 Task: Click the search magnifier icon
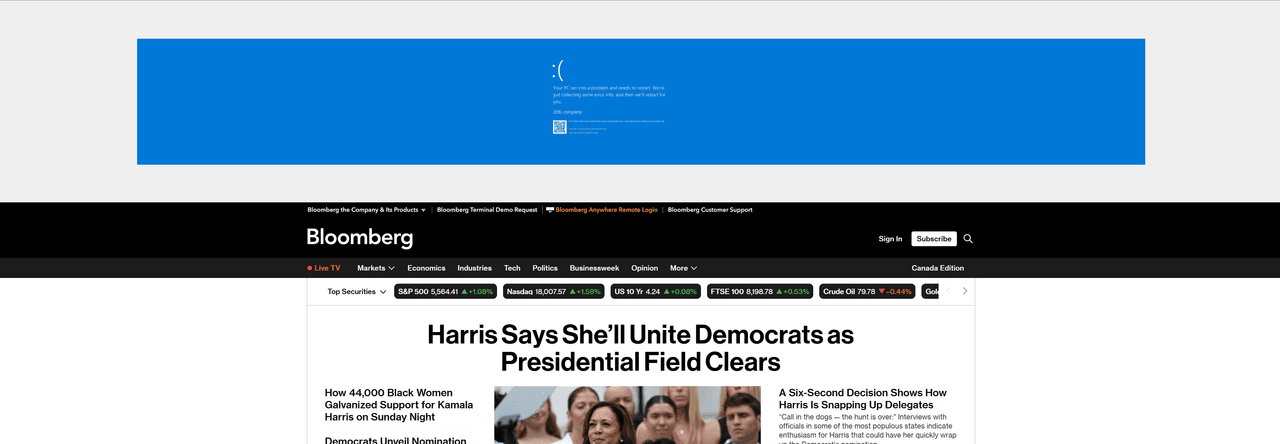[x=968, y=239]
